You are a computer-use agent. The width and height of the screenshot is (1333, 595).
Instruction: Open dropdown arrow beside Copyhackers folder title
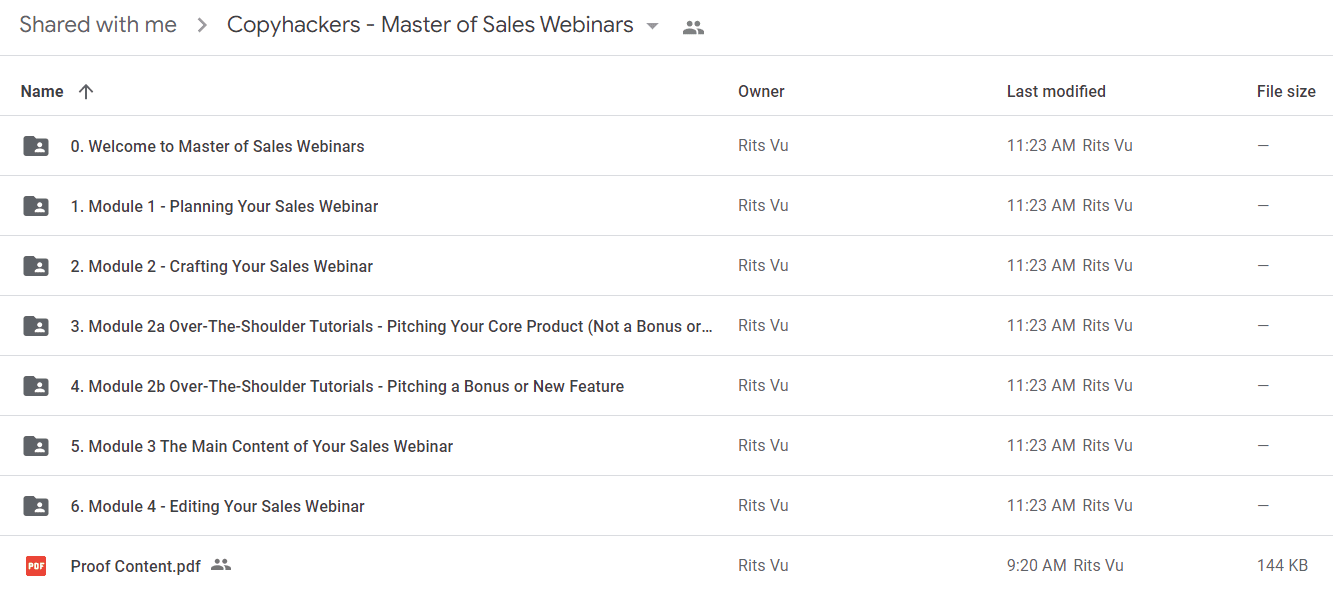point(652,26)
